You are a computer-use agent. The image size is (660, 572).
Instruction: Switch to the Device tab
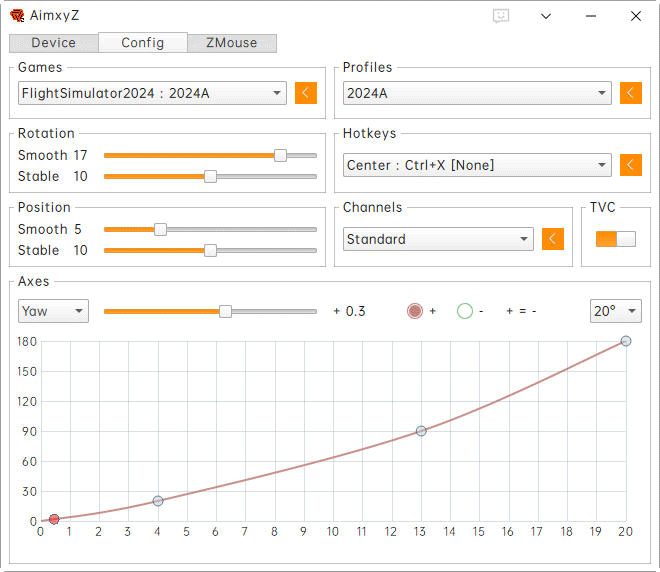pyautogui.click(x=54, y=43)
